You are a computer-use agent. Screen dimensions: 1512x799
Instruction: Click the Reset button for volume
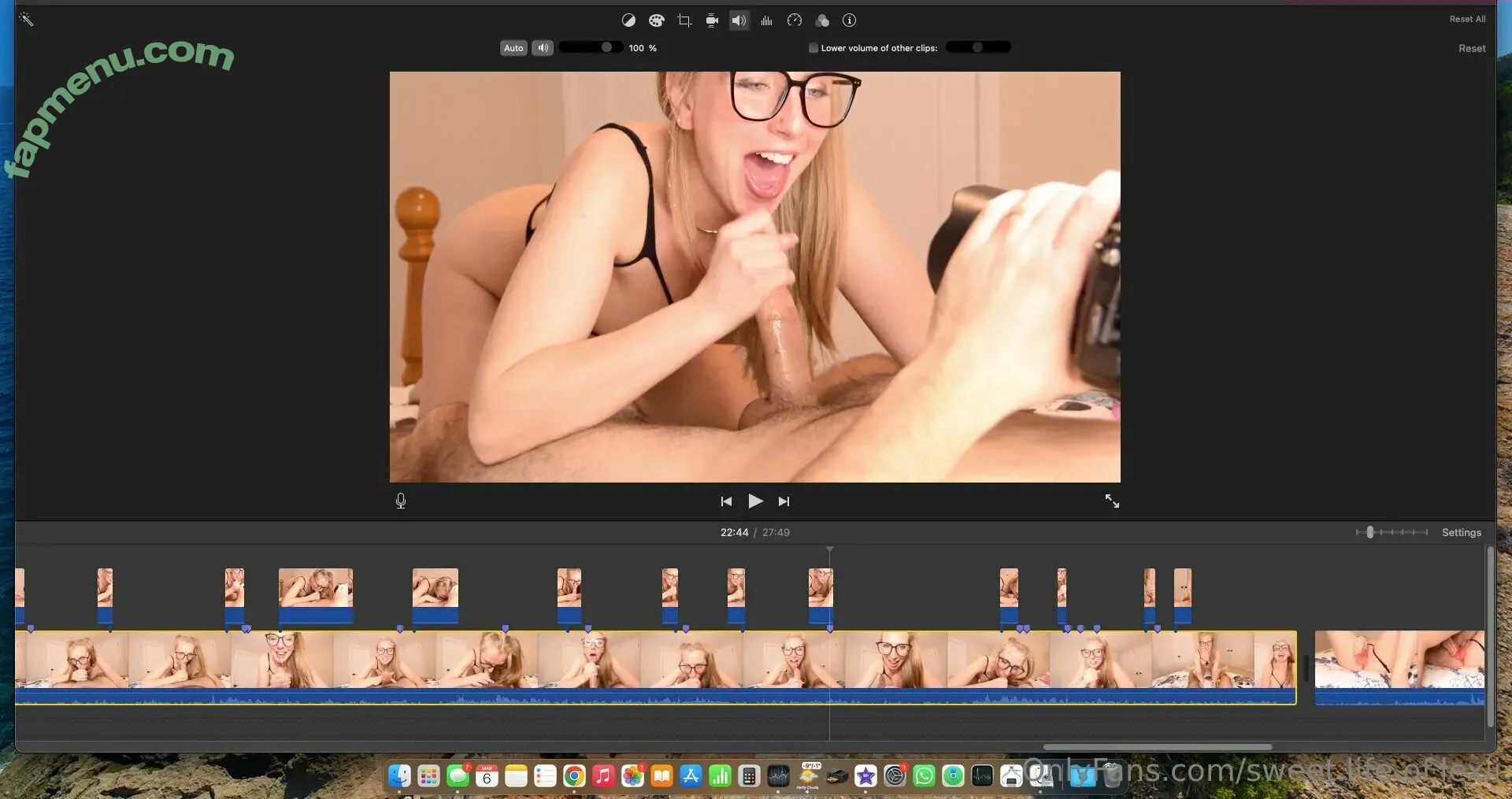pyautogui.click(x=1471, y=48)
